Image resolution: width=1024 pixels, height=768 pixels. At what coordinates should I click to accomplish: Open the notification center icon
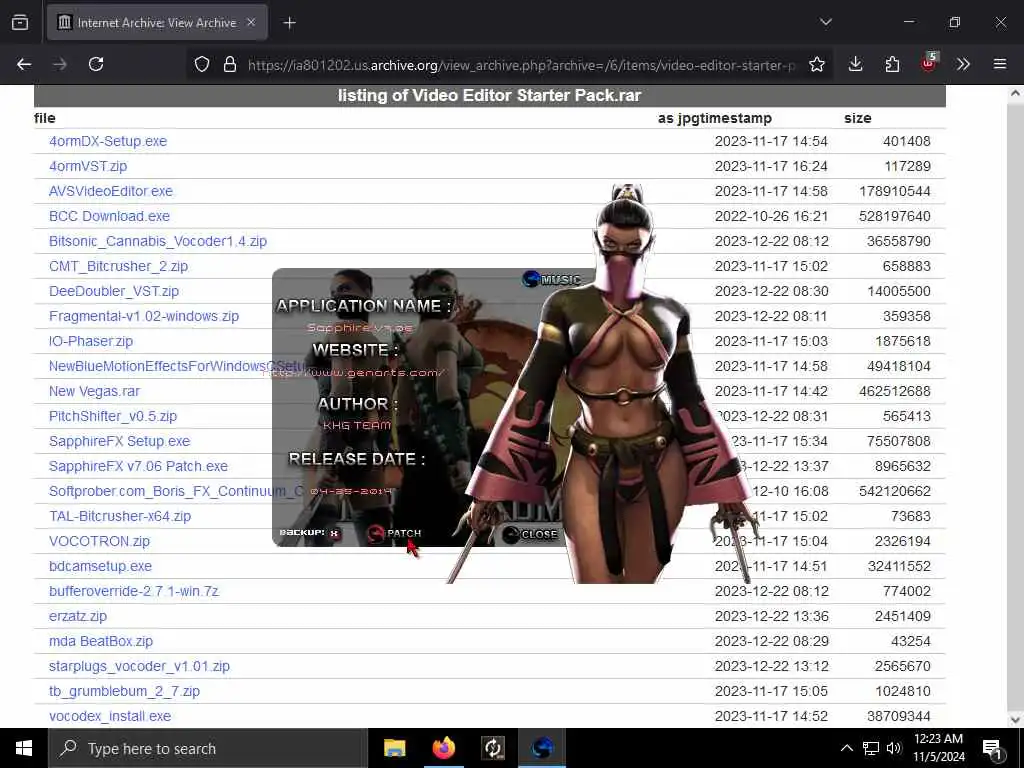point(993,748)
